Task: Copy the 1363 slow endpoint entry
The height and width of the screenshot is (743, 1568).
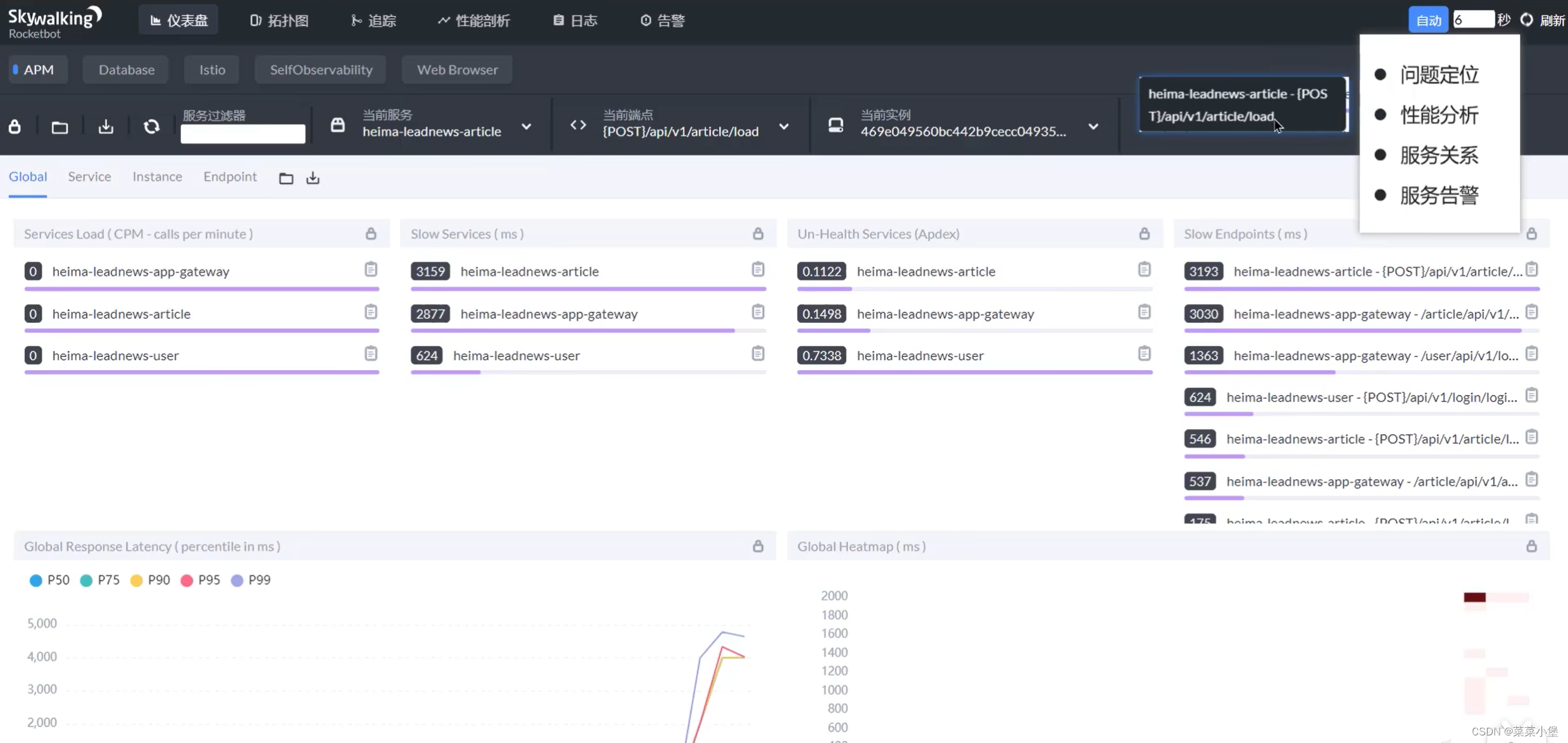Action: 1531,354
